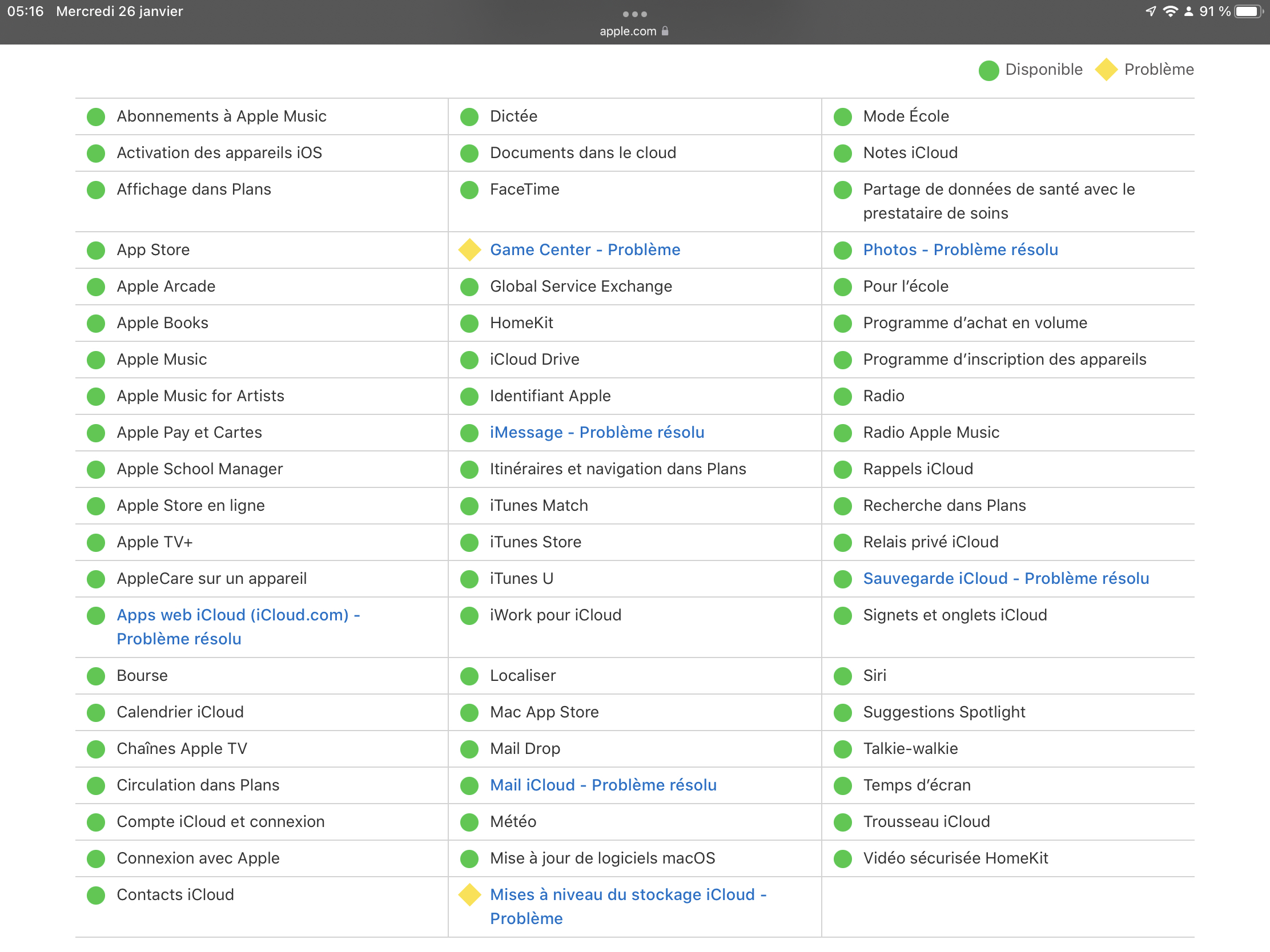Tap the lock icon next to apple.com
This screenshot has width=1270, height=952.
pyautogui.click(x=665, y=31)
